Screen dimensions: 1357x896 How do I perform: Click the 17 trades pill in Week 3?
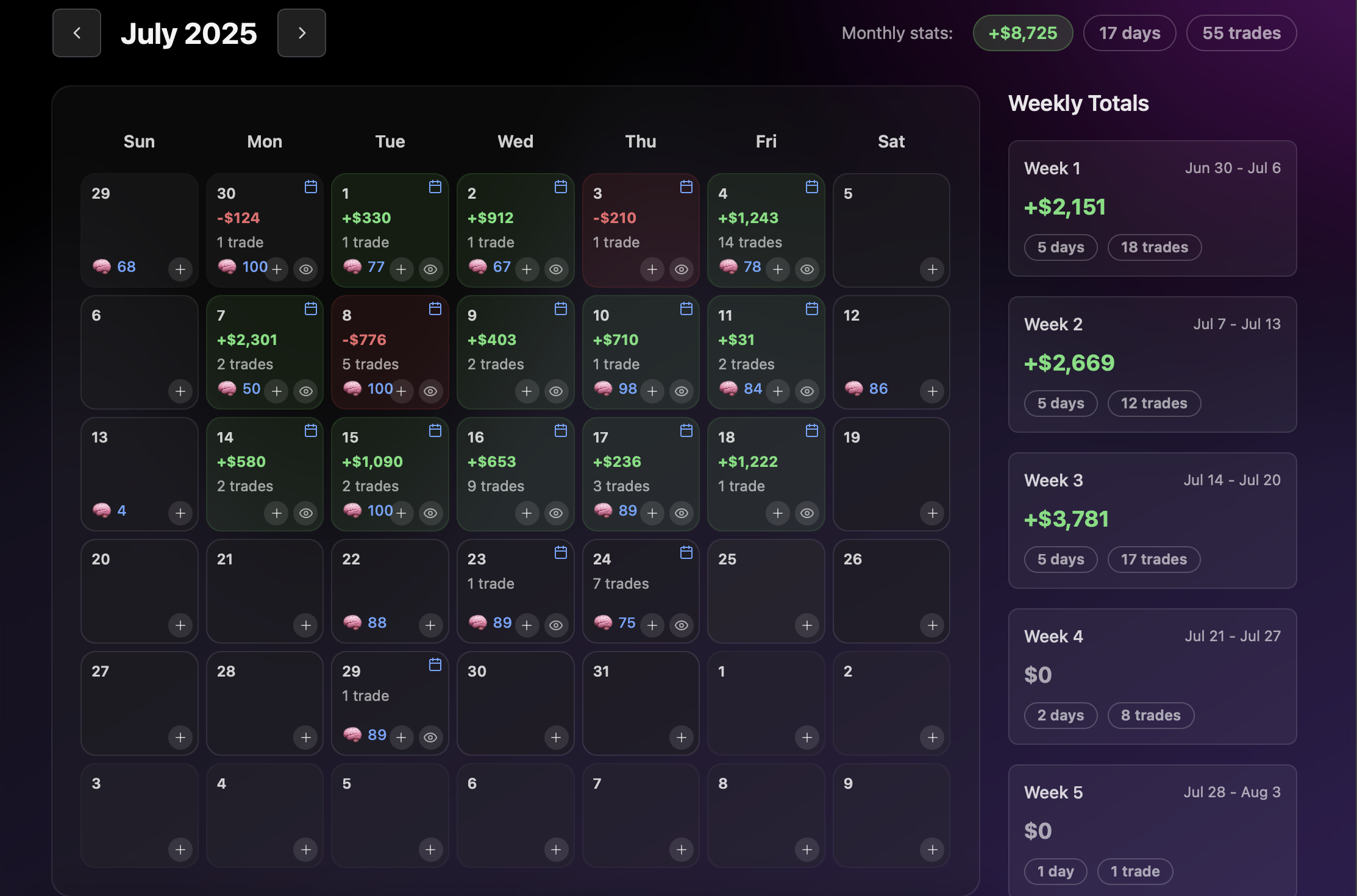(1154, 560)
